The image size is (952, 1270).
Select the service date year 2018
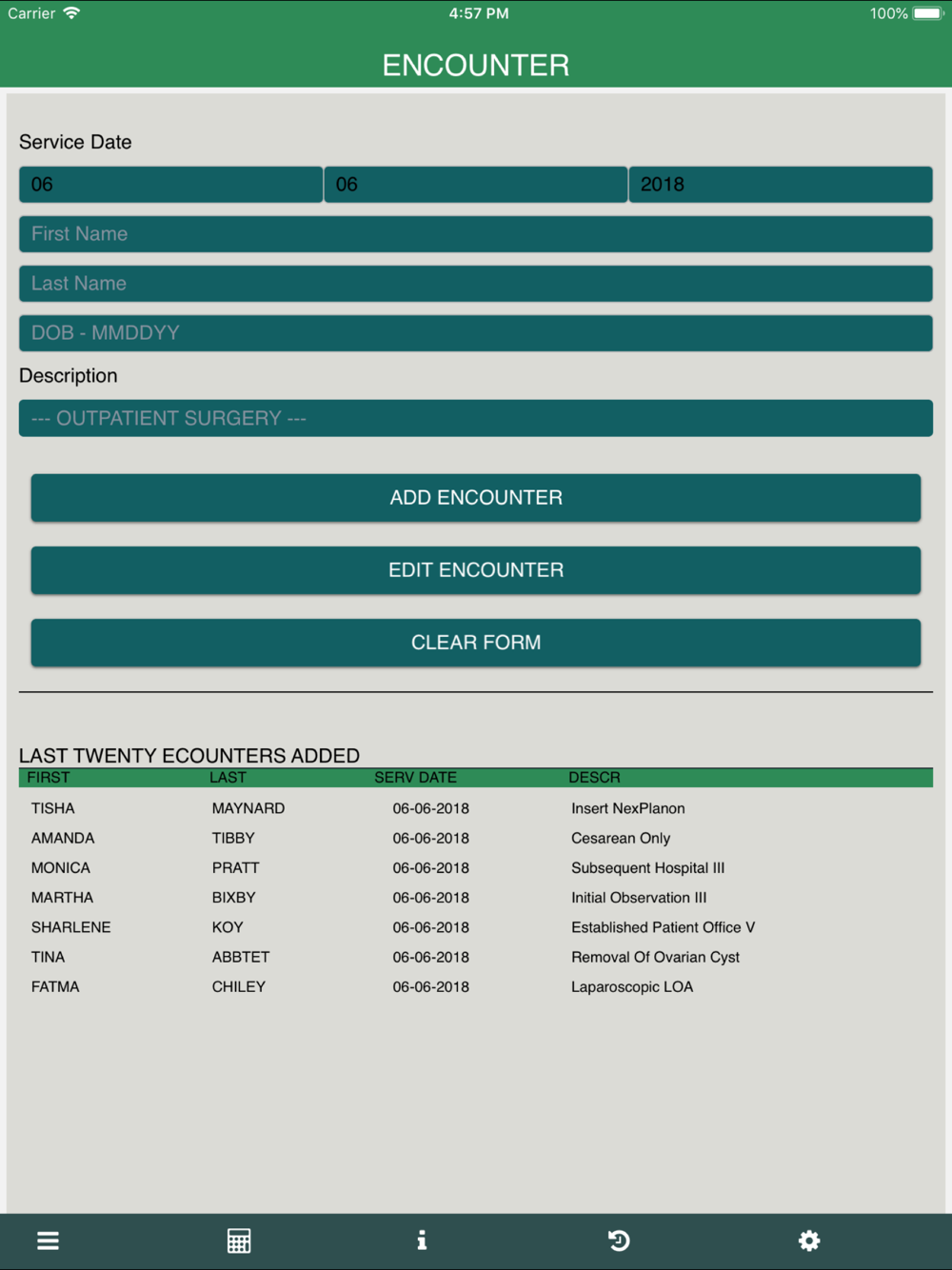[781, 185]
